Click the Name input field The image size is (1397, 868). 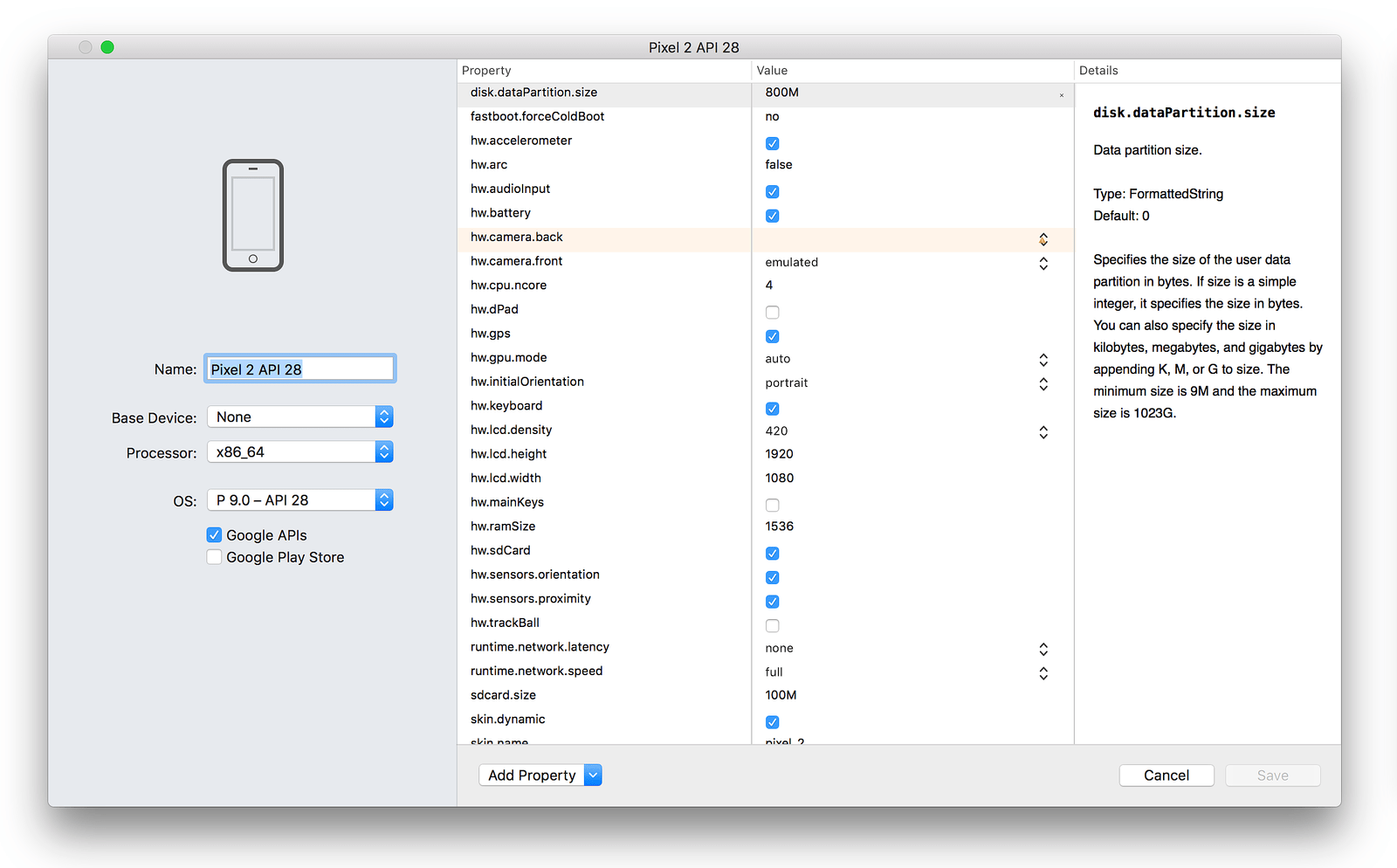[x=299, y=369]
